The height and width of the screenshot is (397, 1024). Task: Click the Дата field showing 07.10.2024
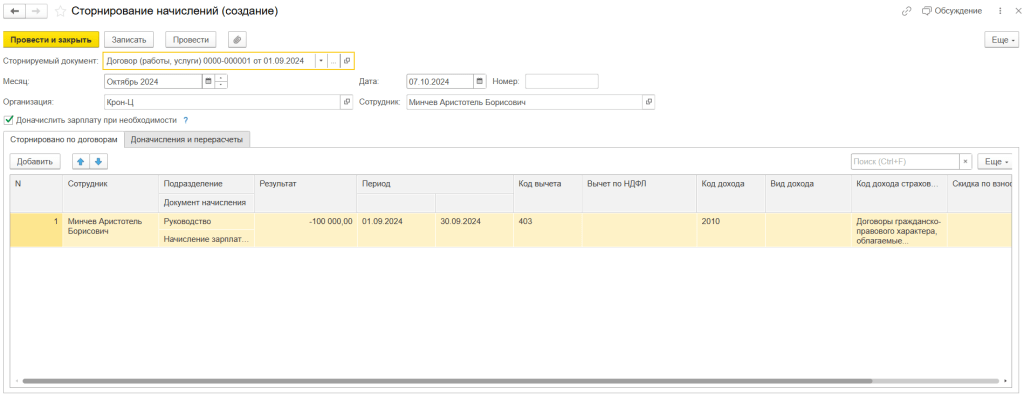(x=440, y=82)
